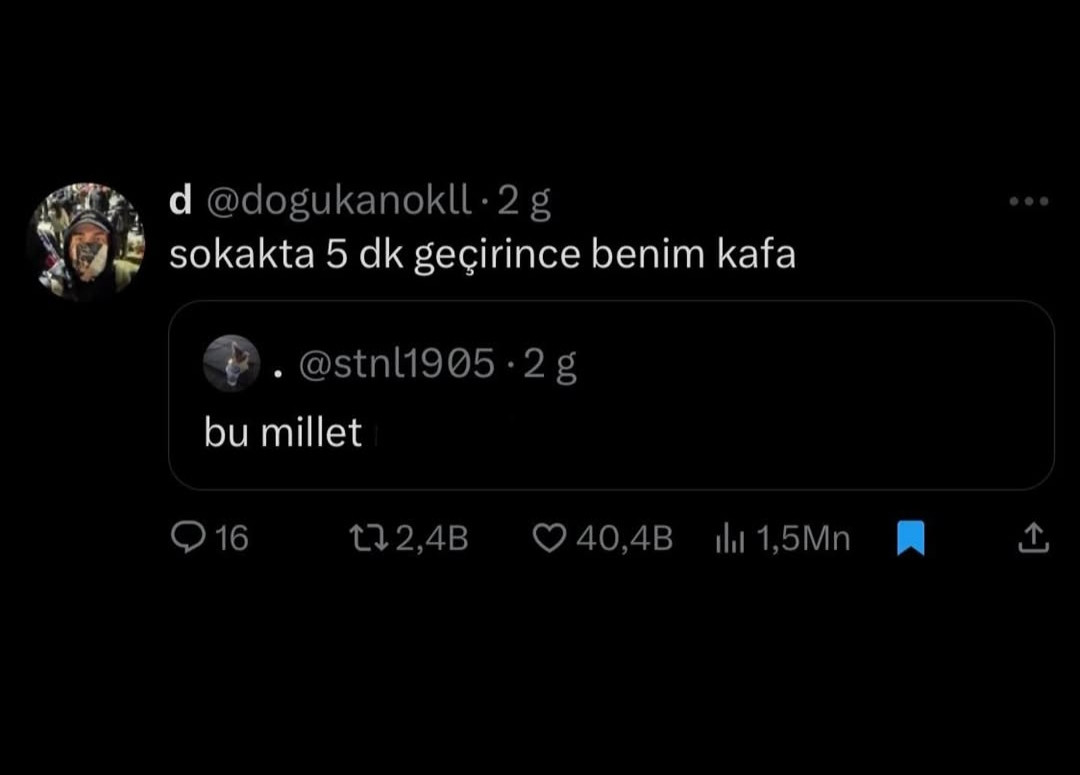Click the share upload icon
This screenshot has width=1080, height=775.
[1033, 539]
